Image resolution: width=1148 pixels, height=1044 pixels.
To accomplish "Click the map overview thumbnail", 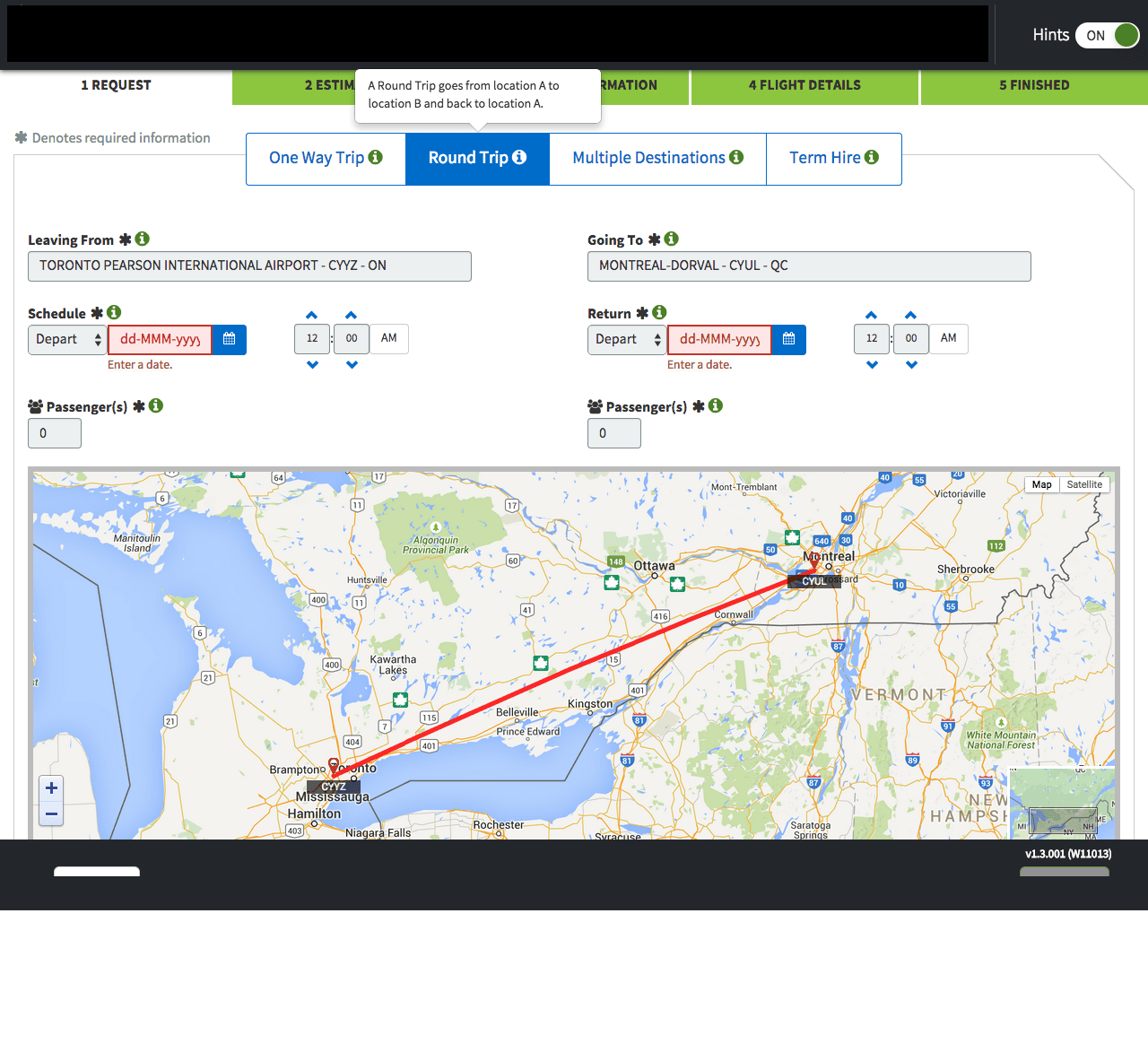I will 1062,805.
